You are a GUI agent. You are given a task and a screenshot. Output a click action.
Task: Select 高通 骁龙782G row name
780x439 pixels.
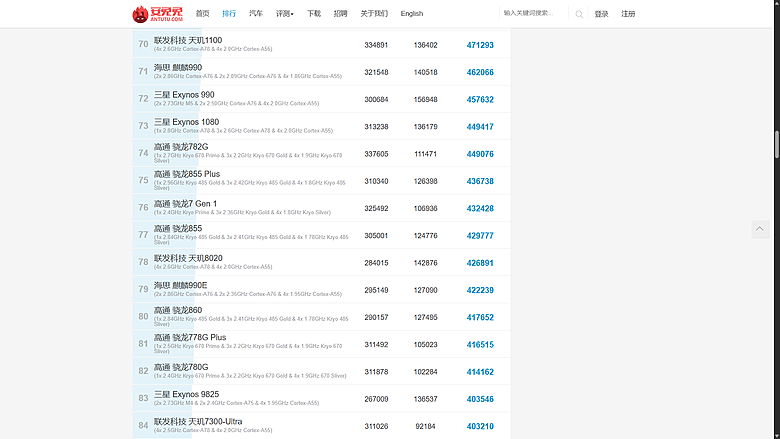point(181,147)
